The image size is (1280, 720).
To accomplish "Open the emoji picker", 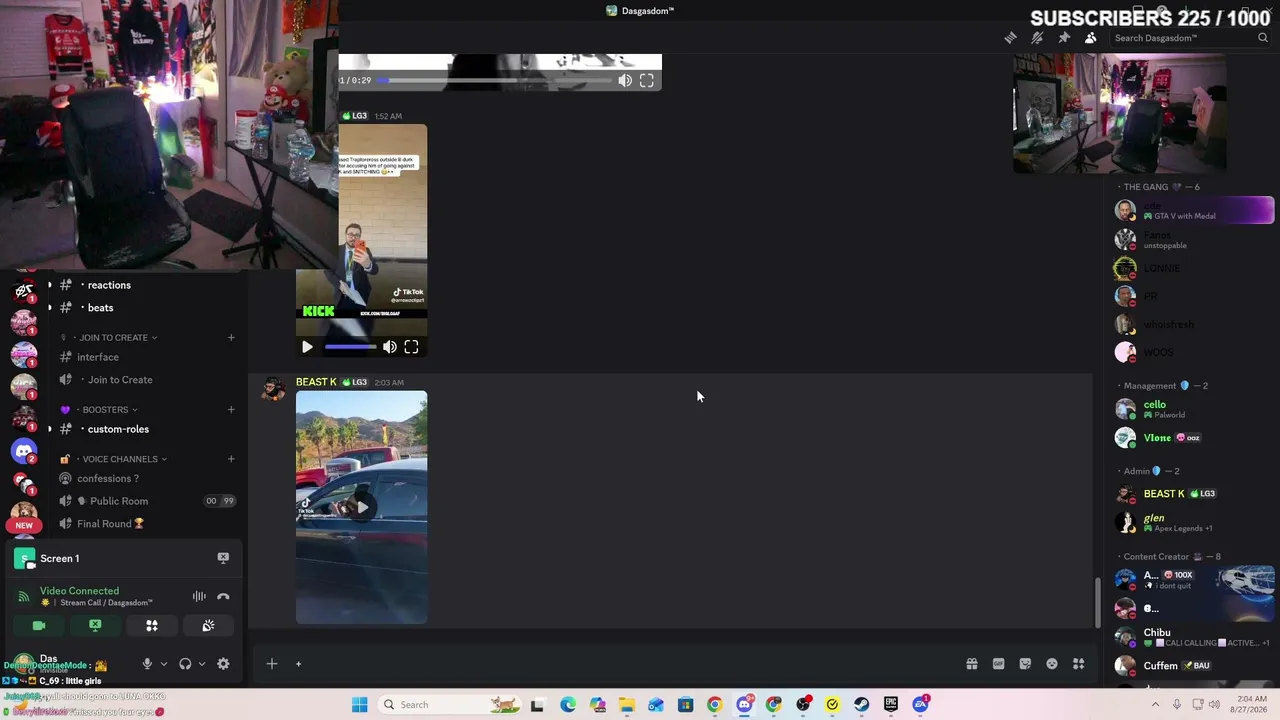I will coord(1052,664).
